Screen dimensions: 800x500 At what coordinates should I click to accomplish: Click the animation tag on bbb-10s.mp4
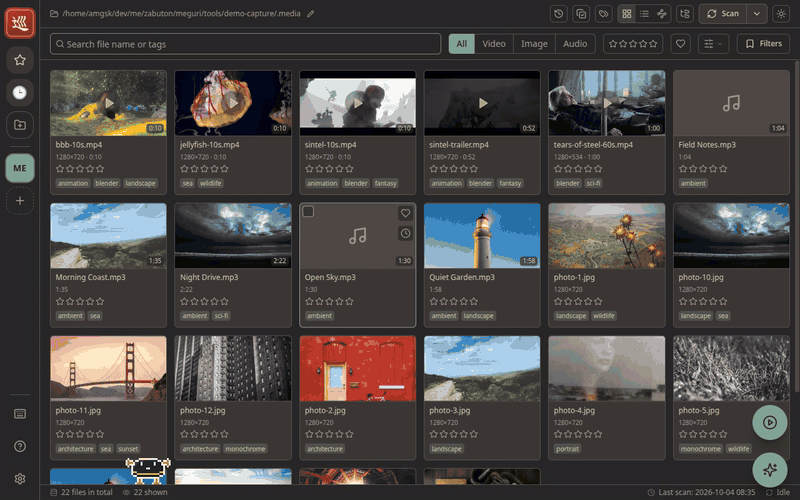(x=73, y=183)
